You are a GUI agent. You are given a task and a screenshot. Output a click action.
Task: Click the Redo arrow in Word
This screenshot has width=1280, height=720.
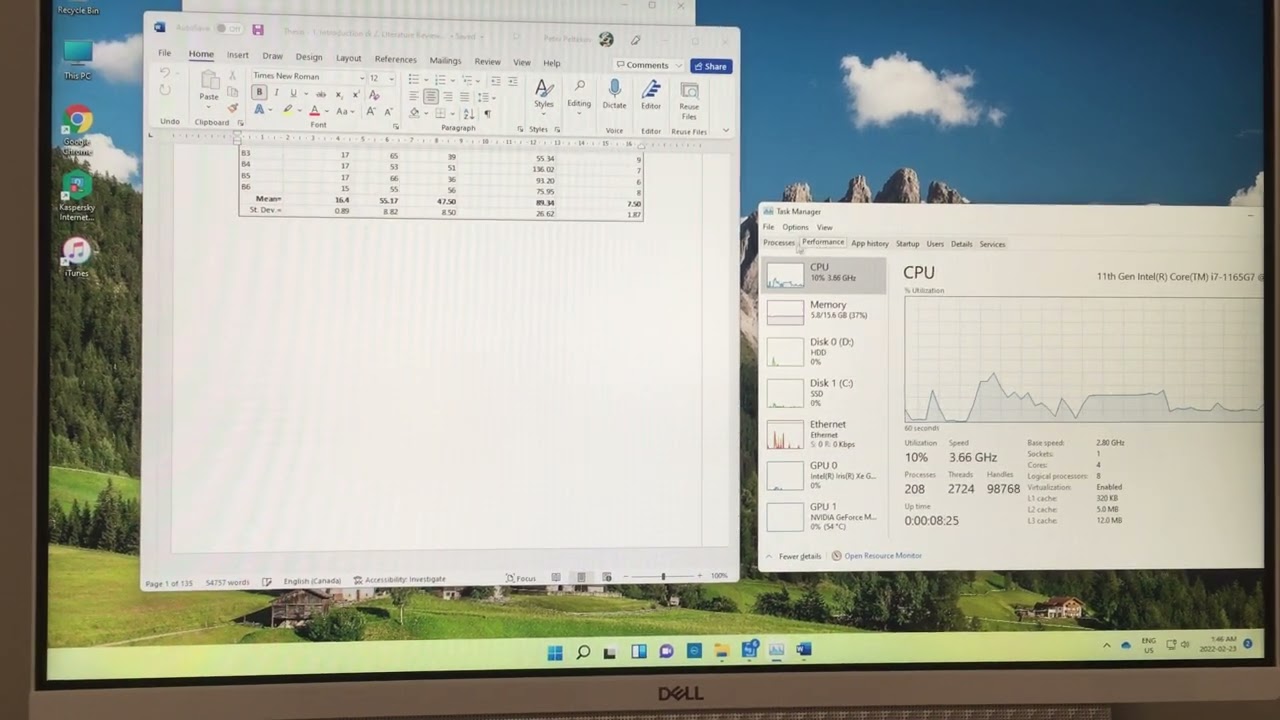[x=165, y=90]
